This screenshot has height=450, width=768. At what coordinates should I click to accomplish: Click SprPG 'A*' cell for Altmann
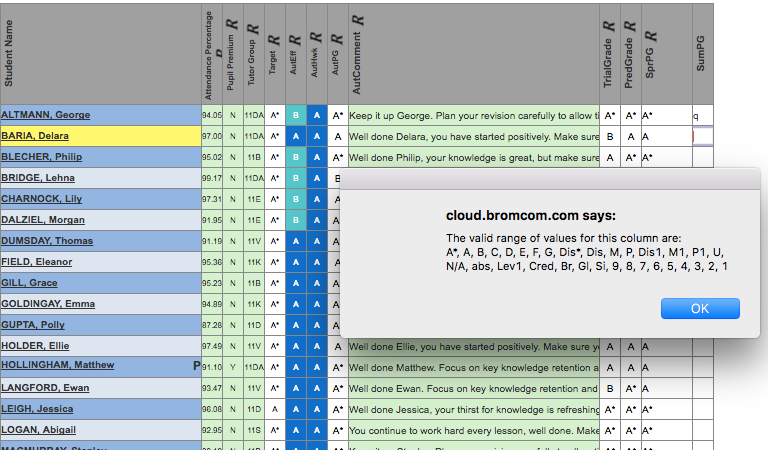(x=667, y=116)
